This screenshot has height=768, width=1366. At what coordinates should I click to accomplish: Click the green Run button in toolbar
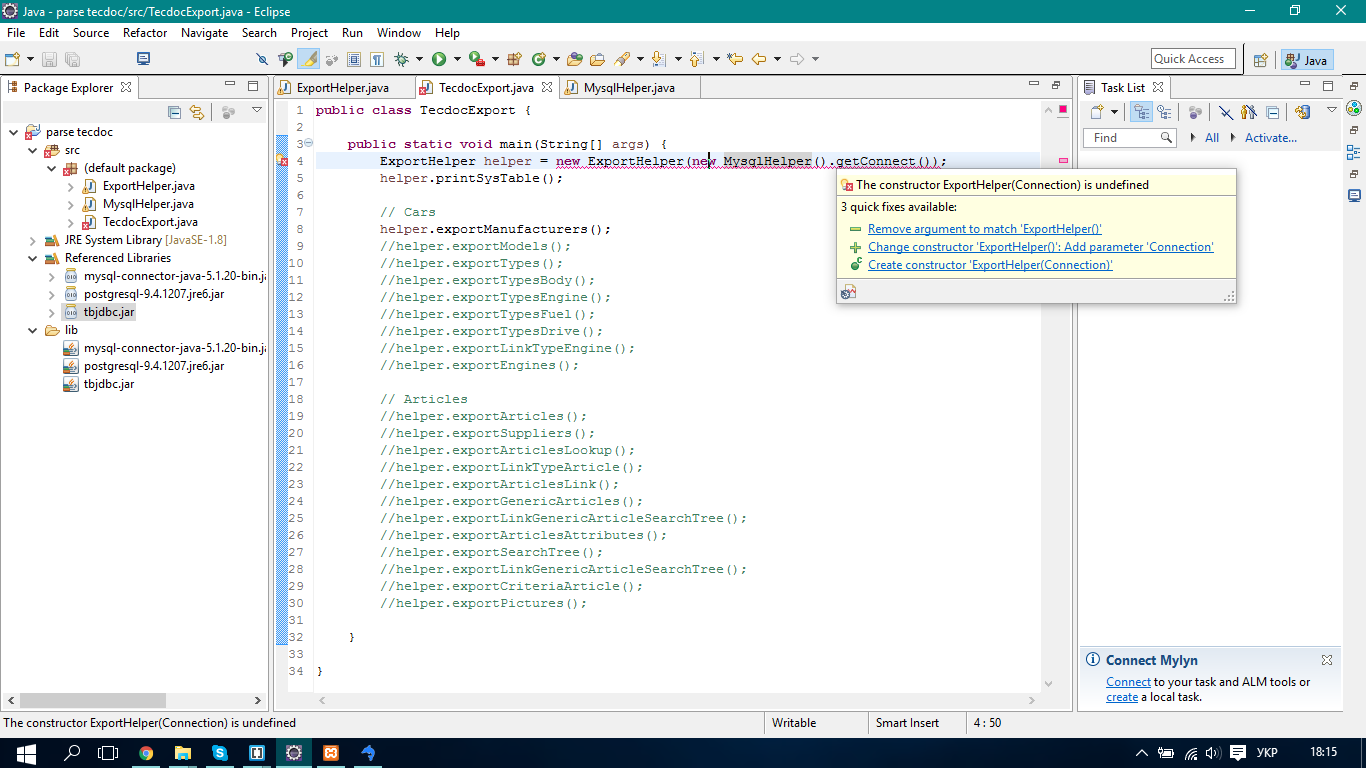439,60
